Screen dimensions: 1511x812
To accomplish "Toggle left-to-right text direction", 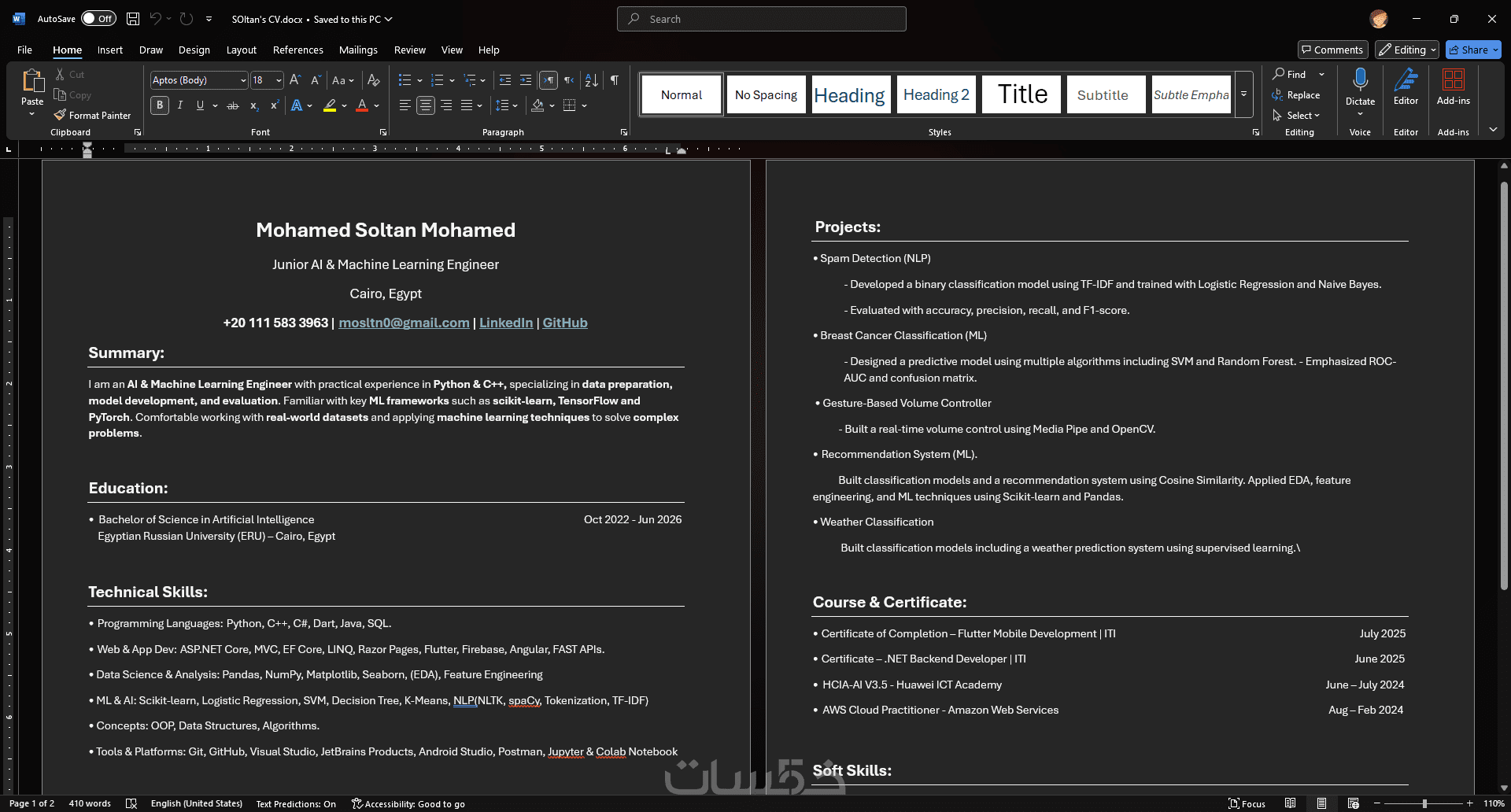I will 549,80.
